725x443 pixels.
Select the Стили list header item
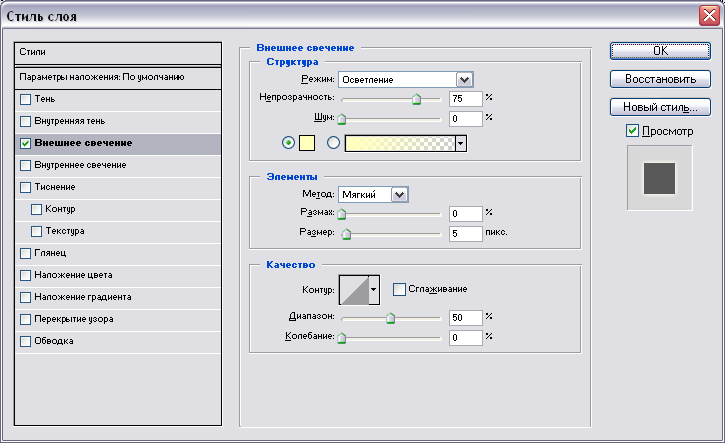pyautogui.click(x=118, y=53)
